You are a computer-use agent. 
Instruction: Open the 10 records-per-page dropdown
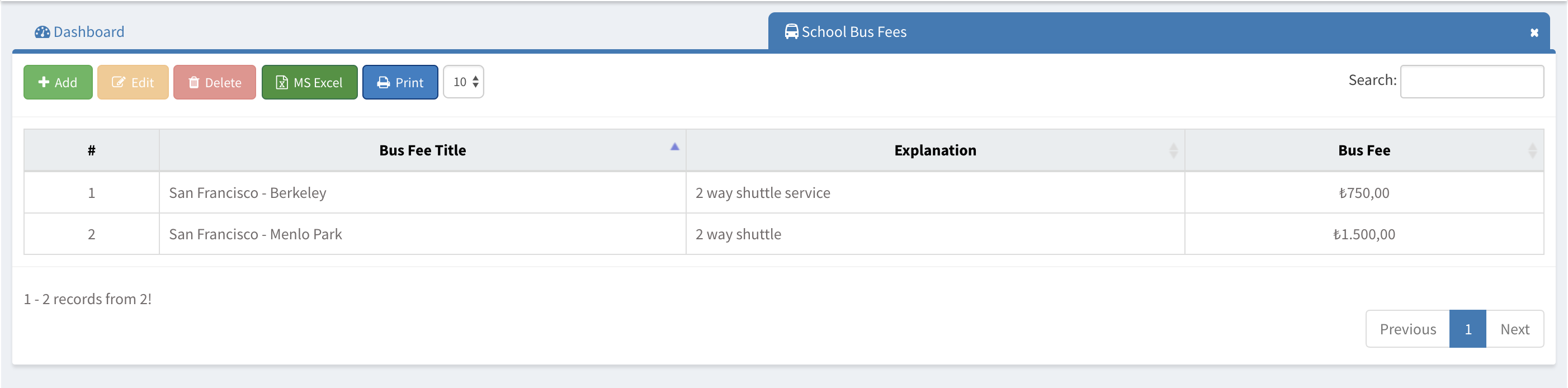tap(463, 82)
